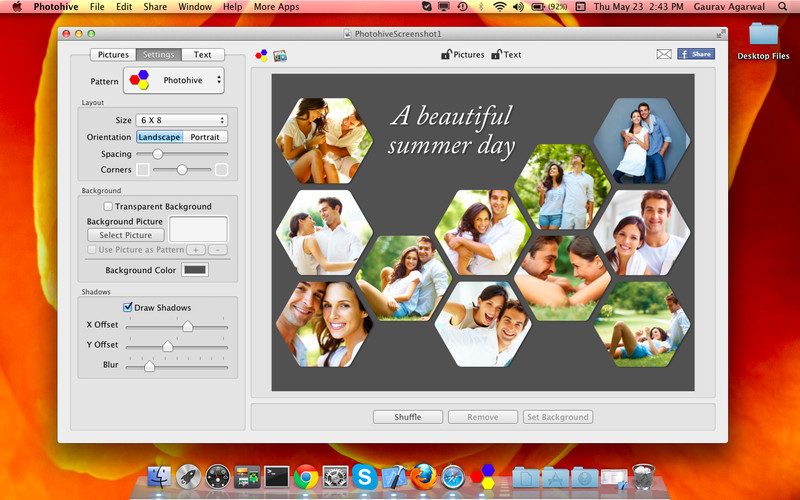800x500 pixels.
Task: Open the More Apps menu
Action: coord(277,7)
